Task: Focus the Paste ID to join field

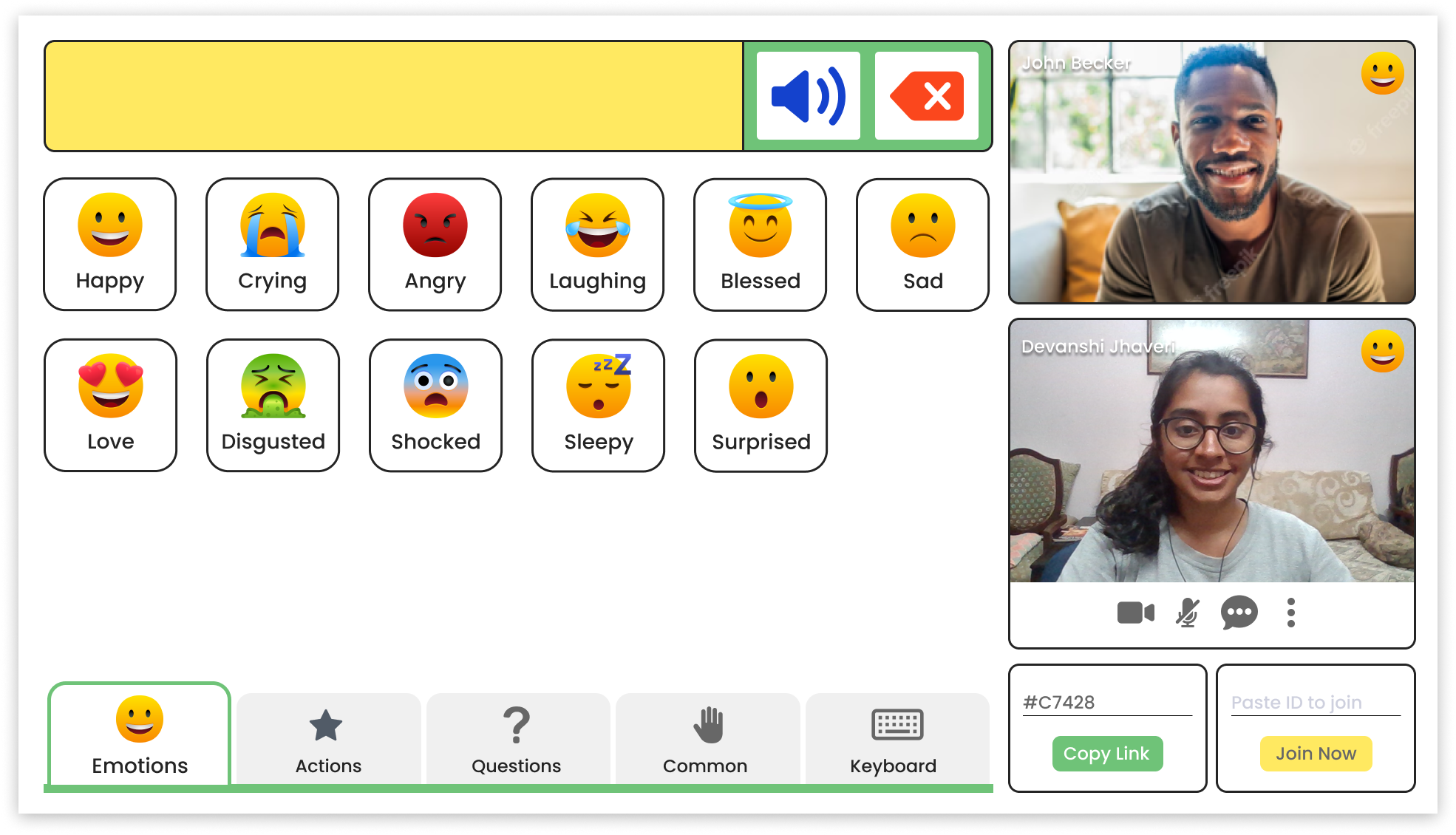Action: (x=1316, y=702)
